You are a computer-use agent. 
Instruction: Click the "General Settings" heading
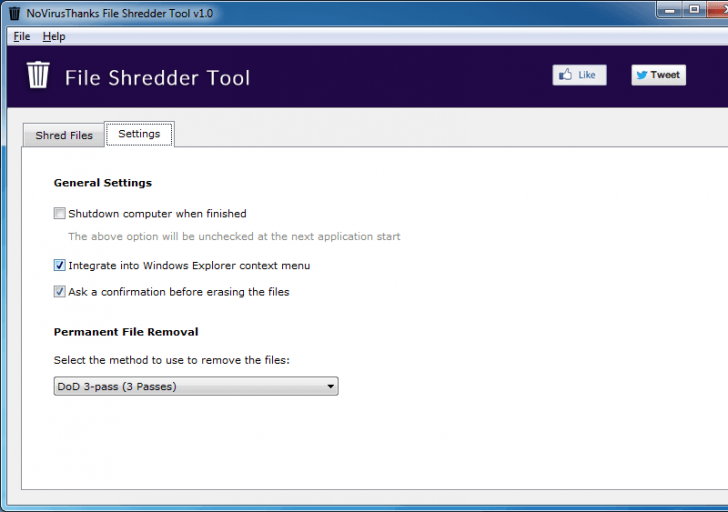tap(103, 182)
